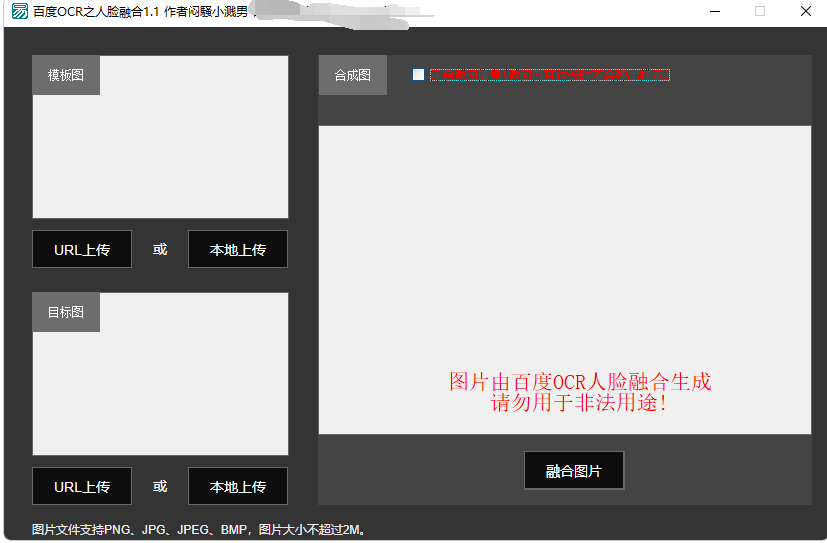This screenshot has width=827, height=543.
Task: Click the 模板图 template image preview area
Action: [x=160, y=137]
